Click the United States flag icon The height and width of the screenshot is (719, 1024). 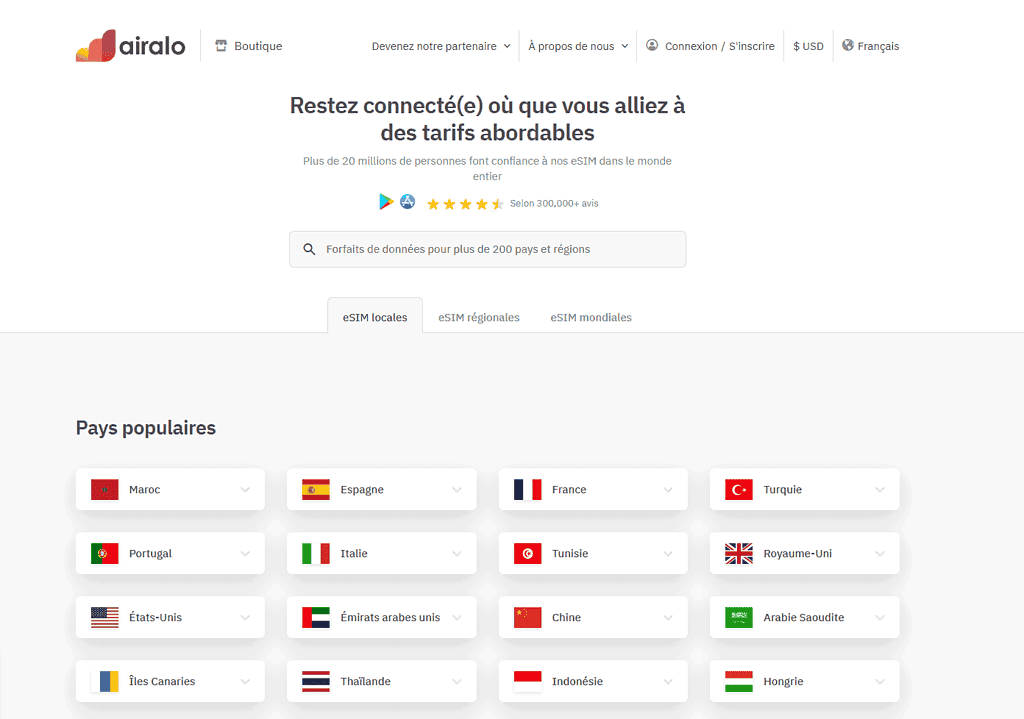[x=104, y=617]
